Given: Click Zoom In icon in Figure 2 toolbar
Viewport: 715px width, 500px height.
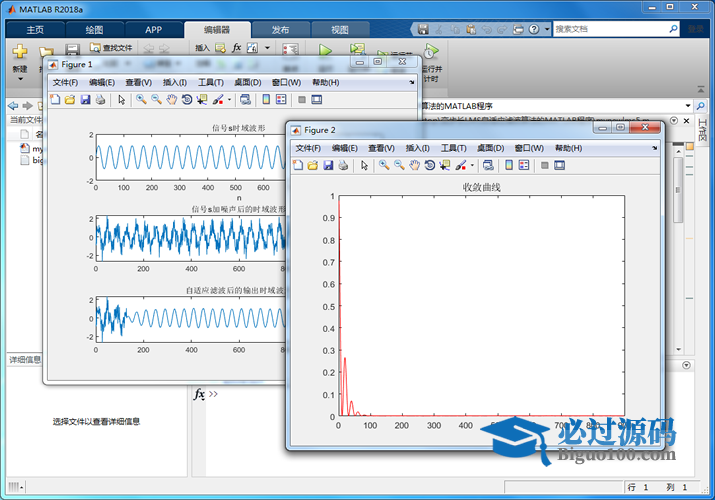Looking at the screenshot, I should pos(384,165).
